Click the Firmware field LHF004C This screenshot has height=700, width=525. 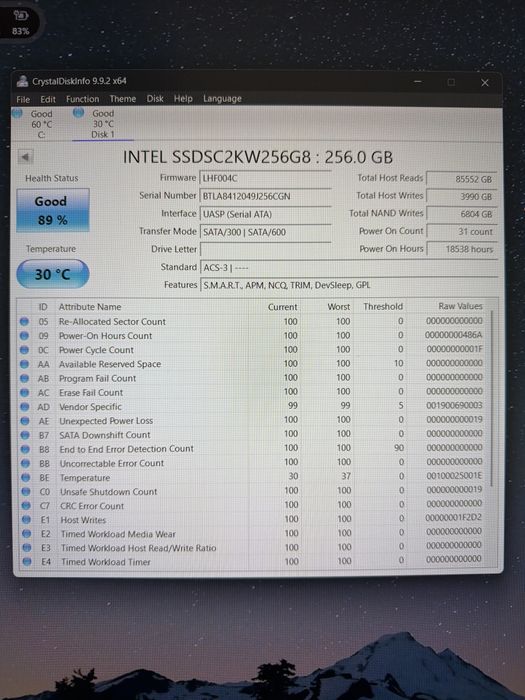click(266, 178)
